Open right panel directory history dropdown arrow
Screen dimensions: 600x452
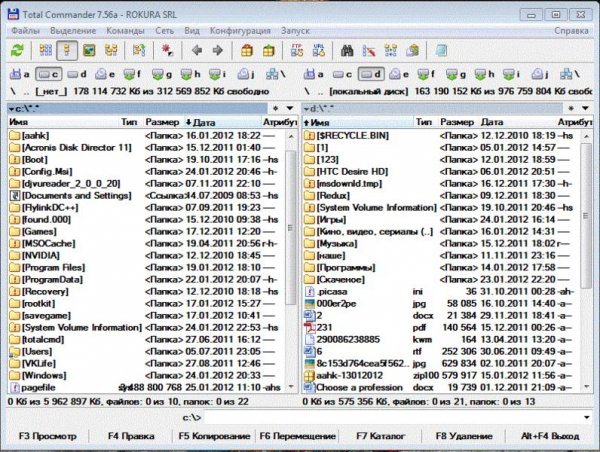click(x=585, y=108)
